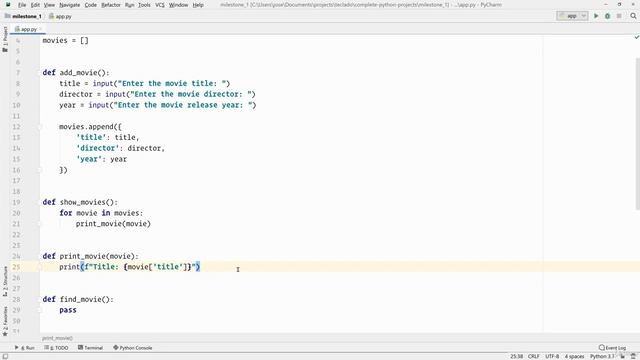Open the Python Console tool window
Image resolution: width=640 pixels, height=360 pixels.
pos(133,348)
